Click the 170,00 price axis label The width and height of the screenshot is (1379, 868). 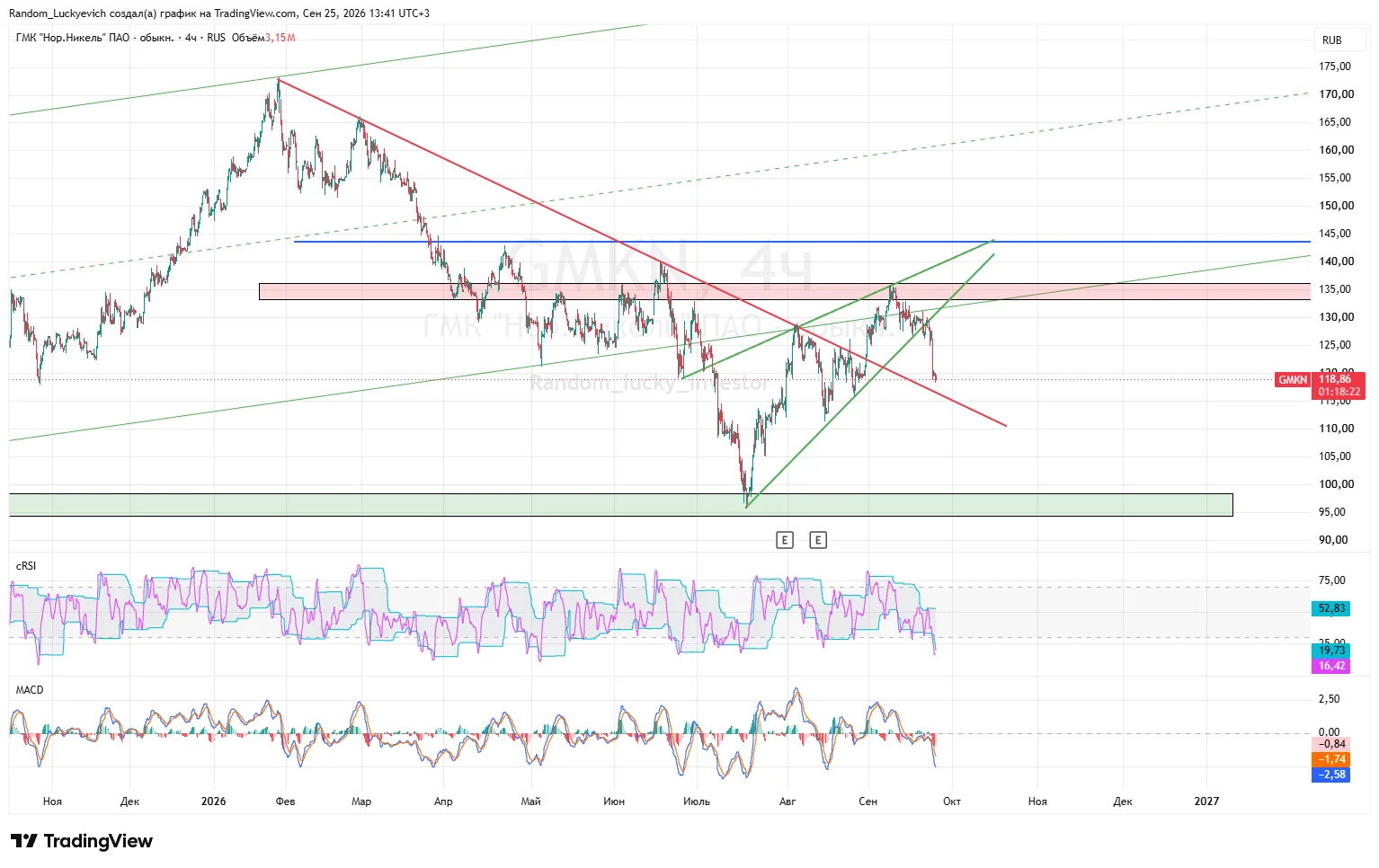point(1336,94)
